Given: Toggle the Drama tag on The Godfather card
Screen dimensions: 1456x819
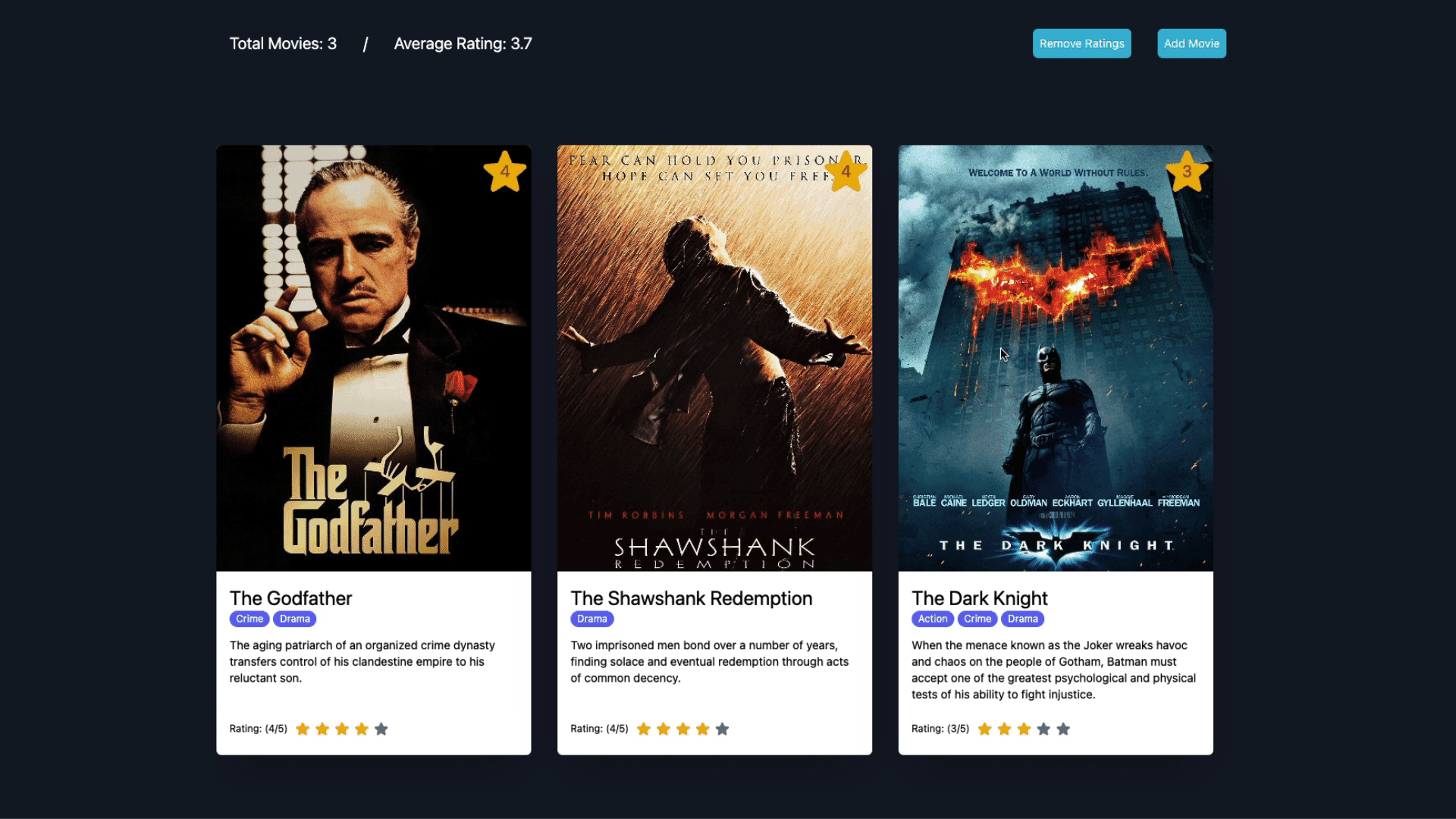Looking at the screenshot, I should click(x=294, y=618).
